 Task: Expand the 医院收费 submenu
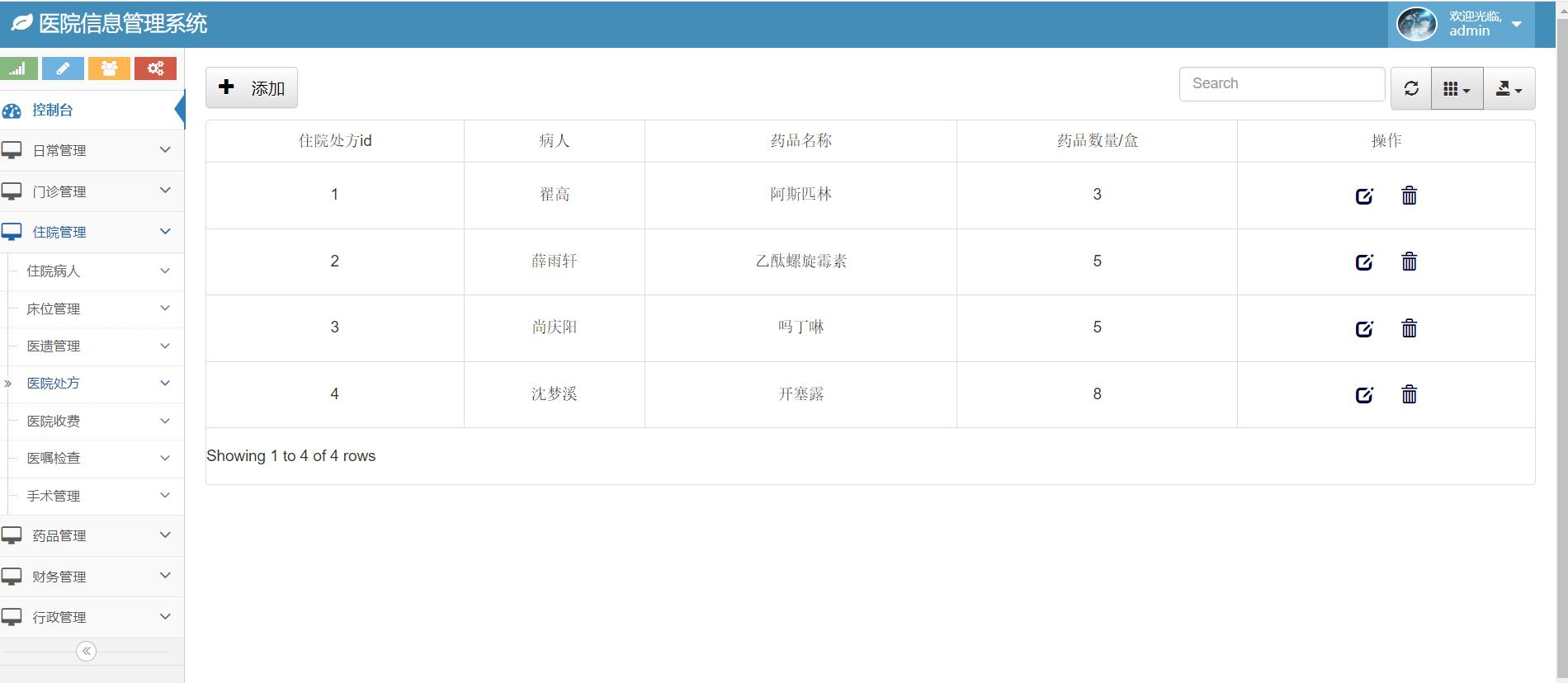[95, 421]
